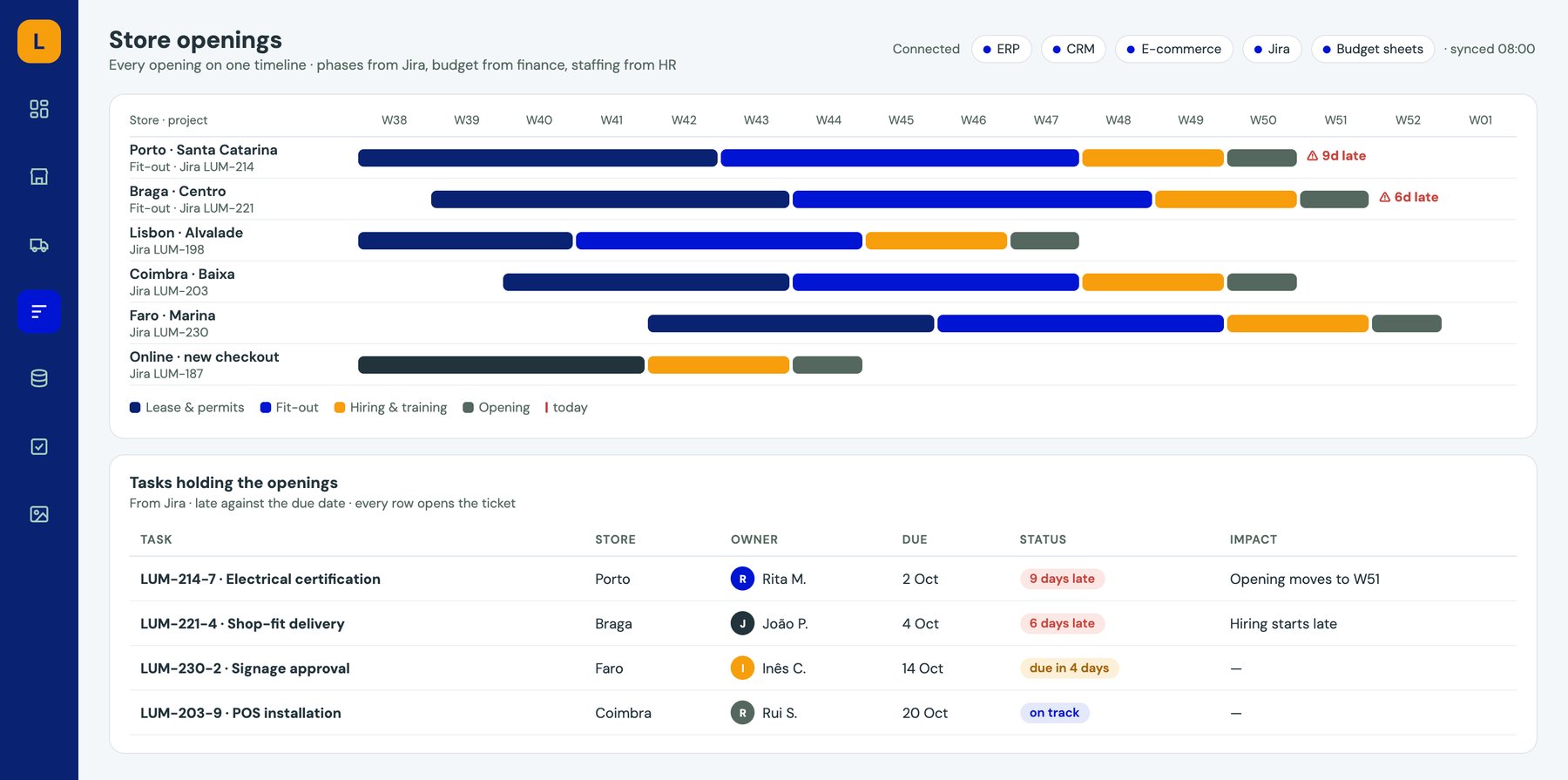Select Coimbra's grey Opening bar

point(1262,282)
